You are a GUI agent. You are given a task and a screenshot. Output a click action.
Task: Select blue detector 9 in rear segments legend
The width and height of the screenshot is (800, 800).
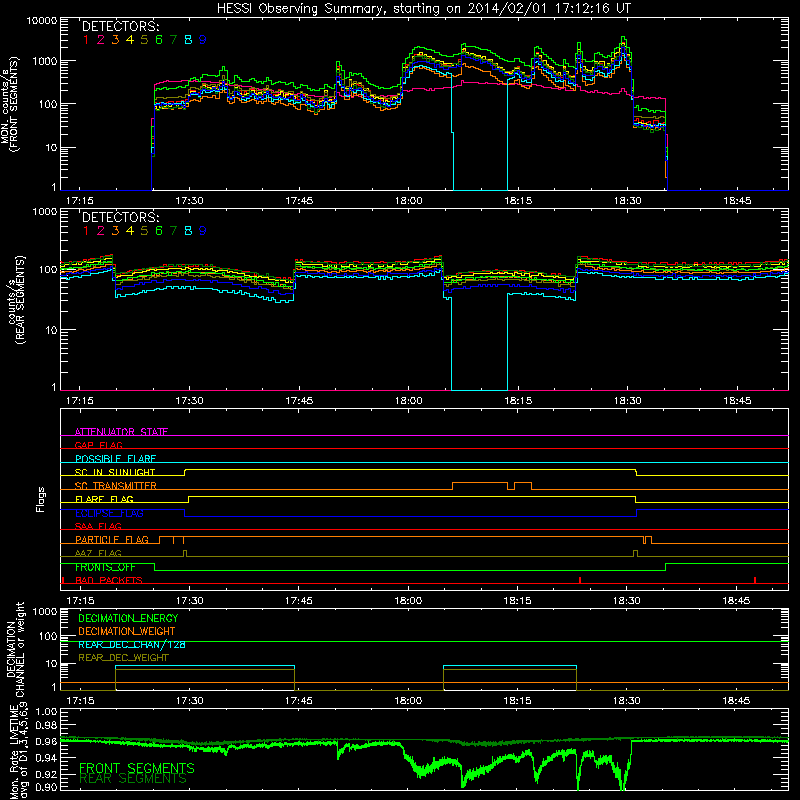coord(203,231)
